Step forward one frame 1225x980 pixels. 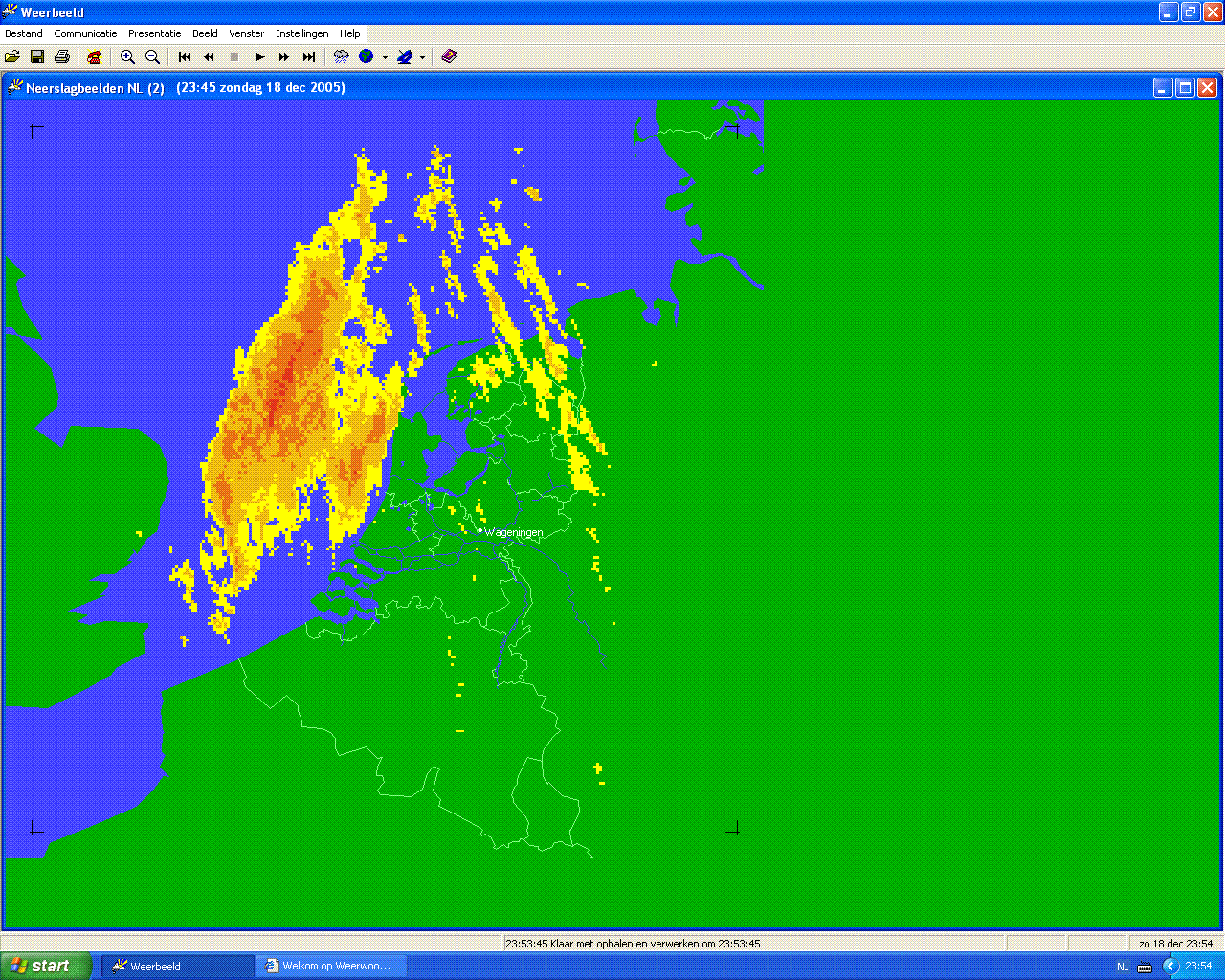284,56
